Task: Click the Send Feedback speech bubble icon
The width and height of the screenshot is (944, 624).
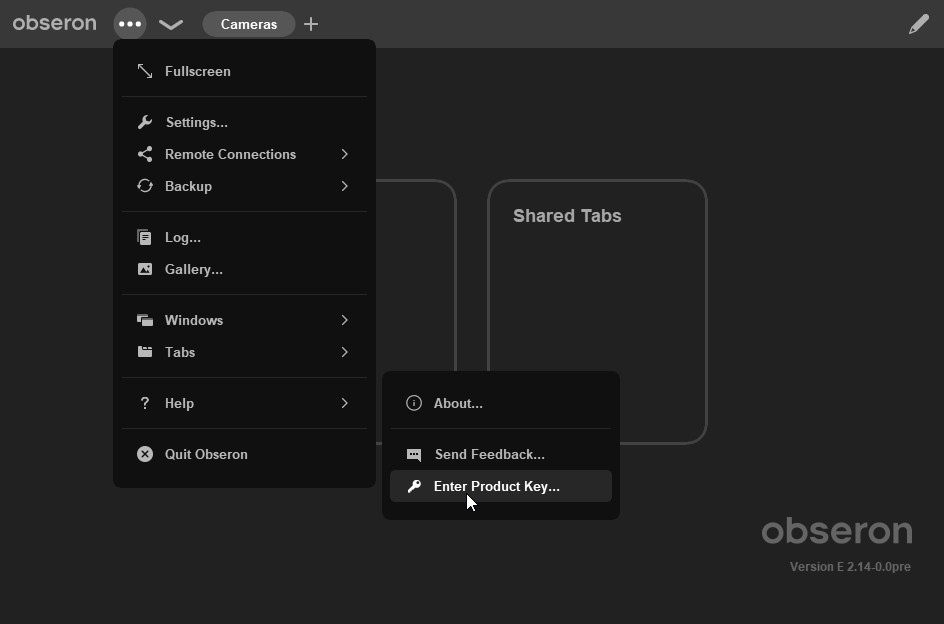Action: click(414, 455)
